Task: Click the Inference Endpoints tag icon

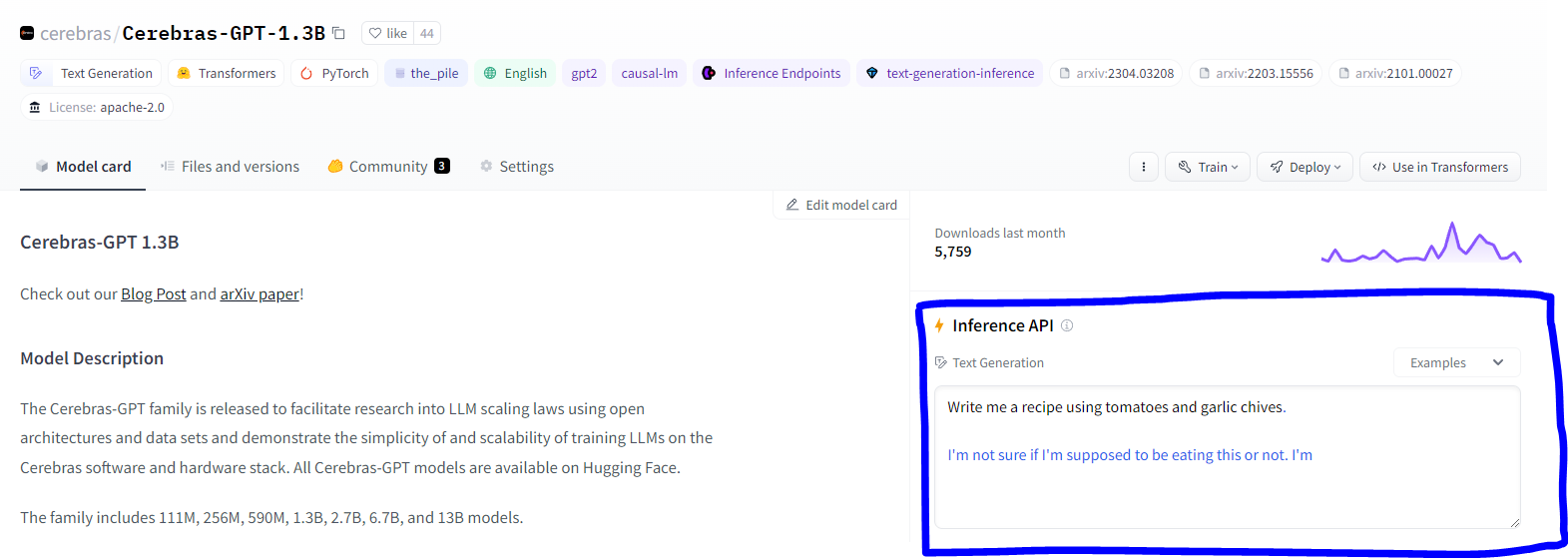Action: pyautogui.click(x=709, y=73)
